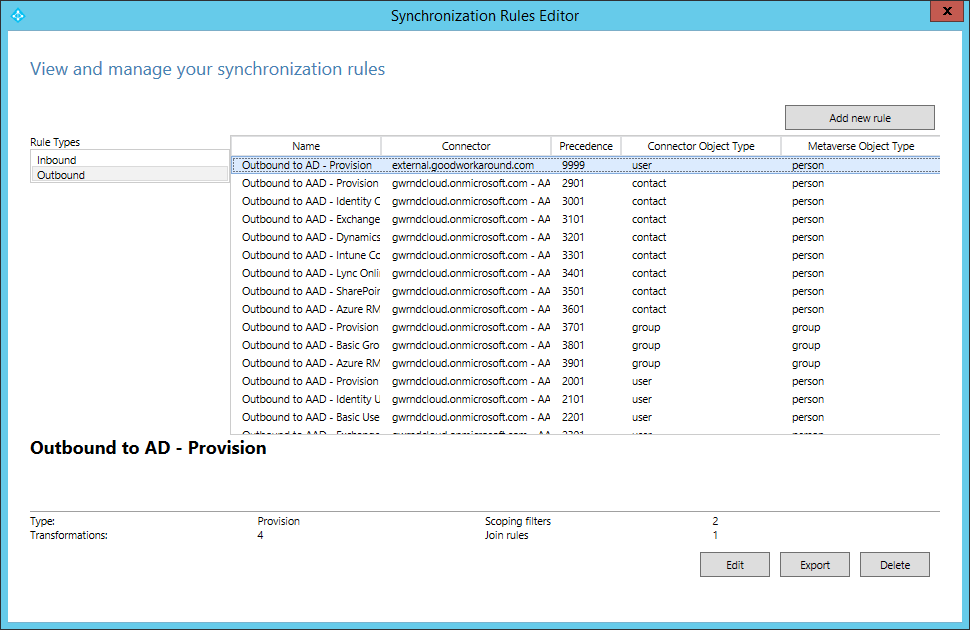
Task: Export the selected synchronization rule
Action: tap(815, 565)
